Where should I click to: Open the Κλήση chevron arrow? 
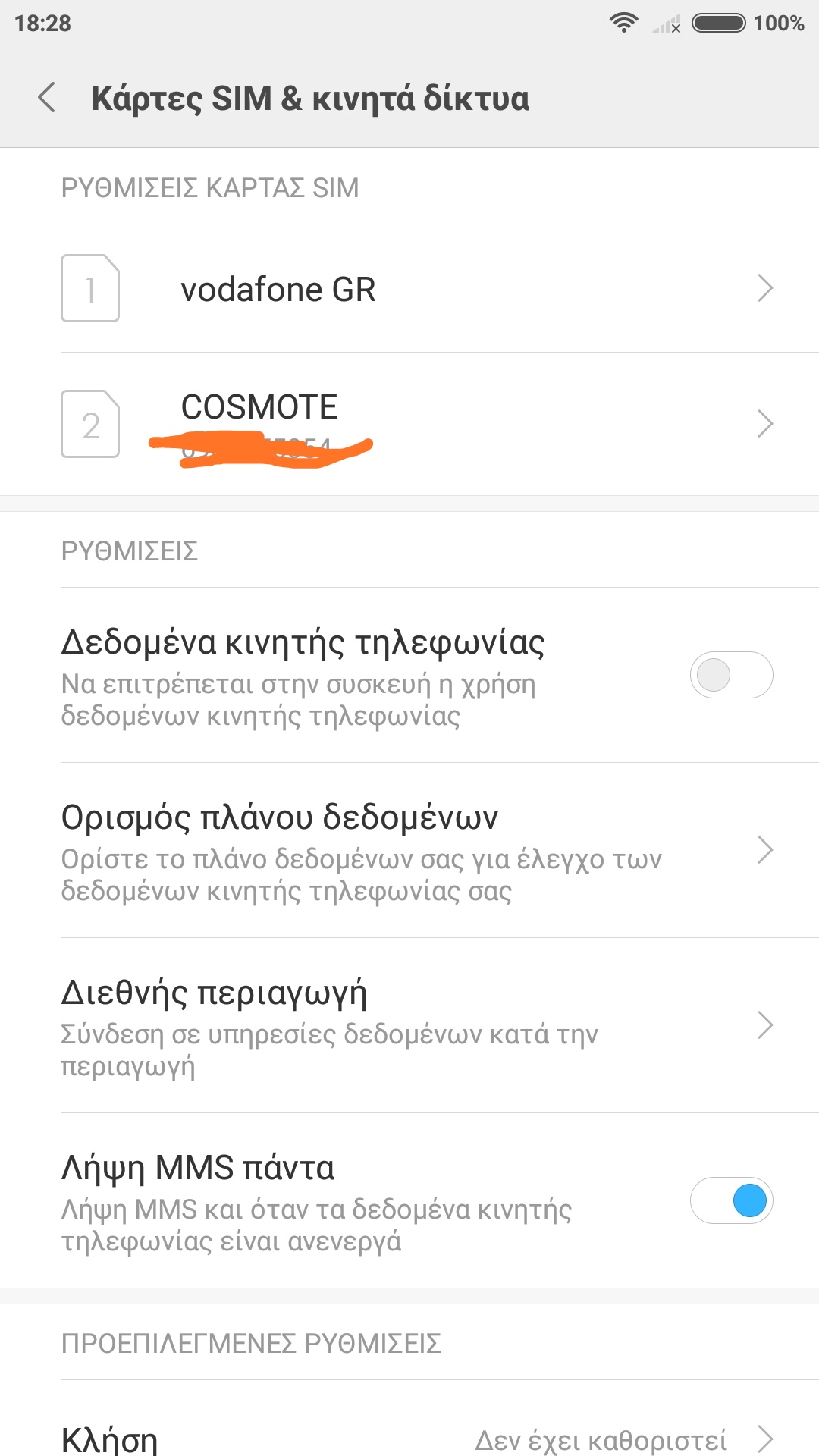(765, 1439)
